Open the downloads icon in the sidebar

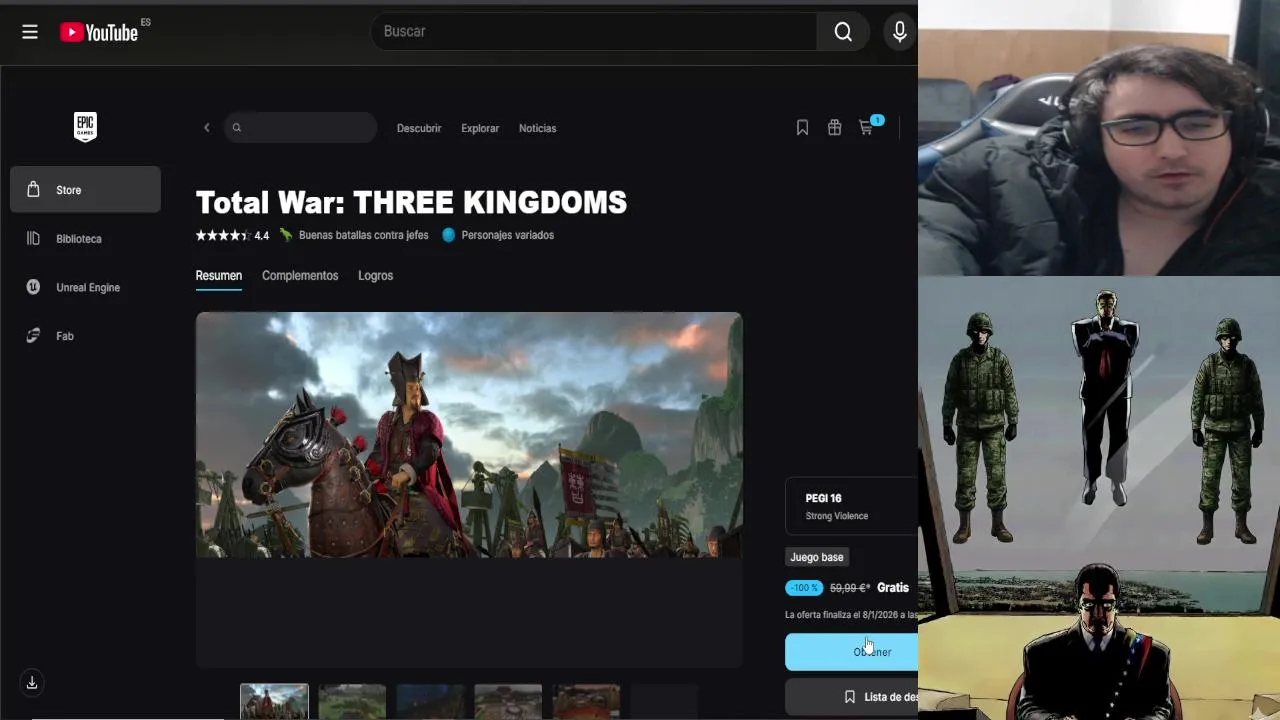point(32,682)
